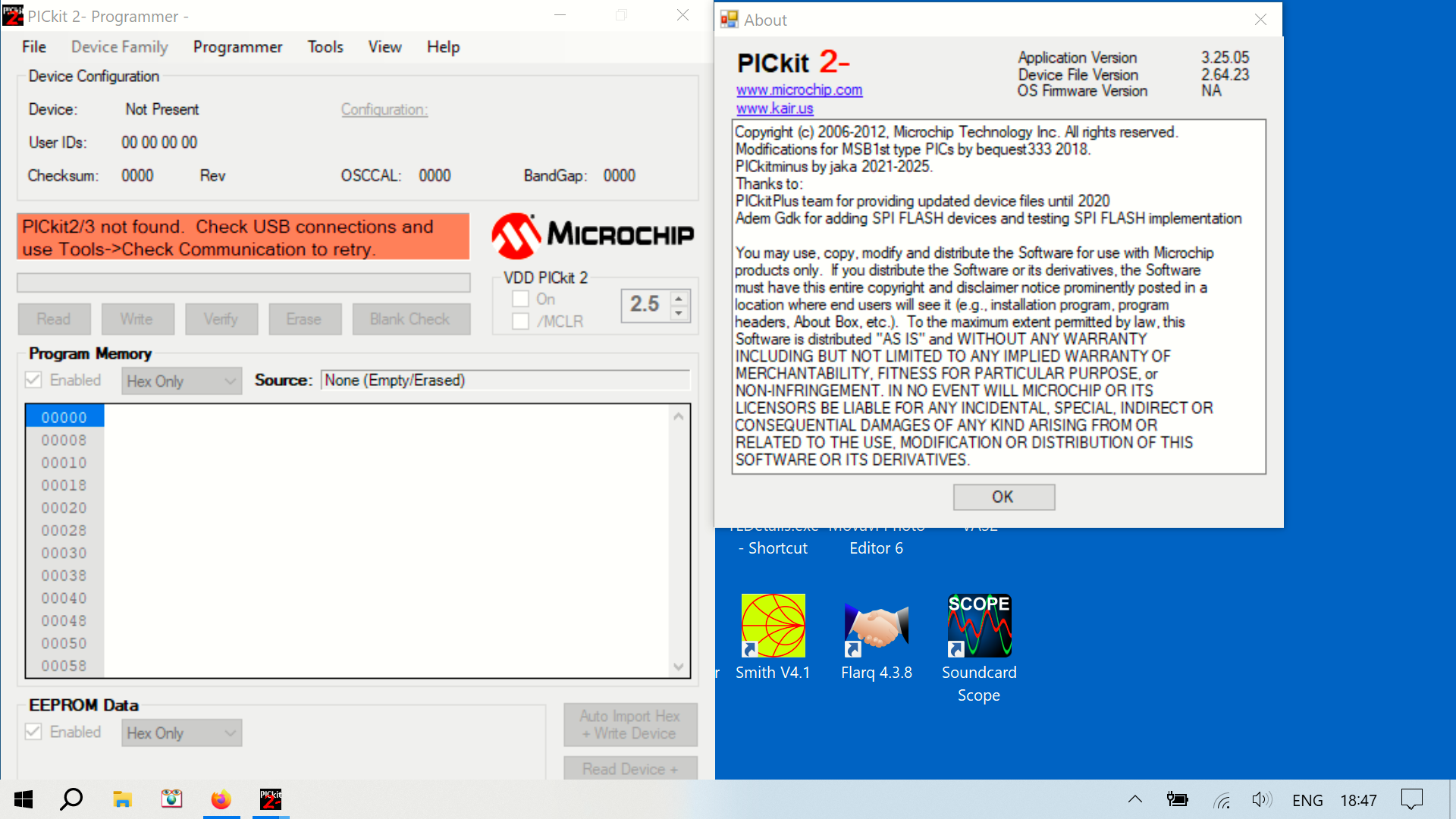
Task: Click the About dialog title icon
Action: [x=730, y=20]
